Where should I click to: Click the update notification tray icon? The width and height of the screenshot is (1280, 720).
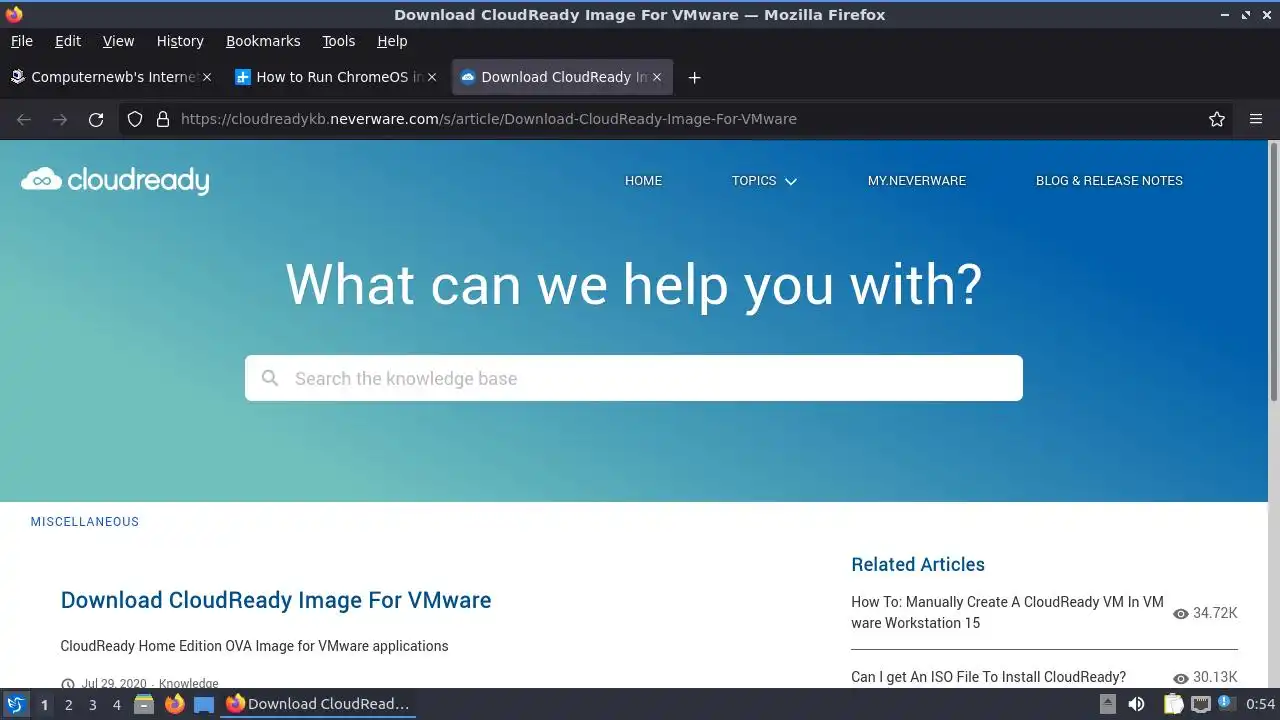(x=1225, y=703)
